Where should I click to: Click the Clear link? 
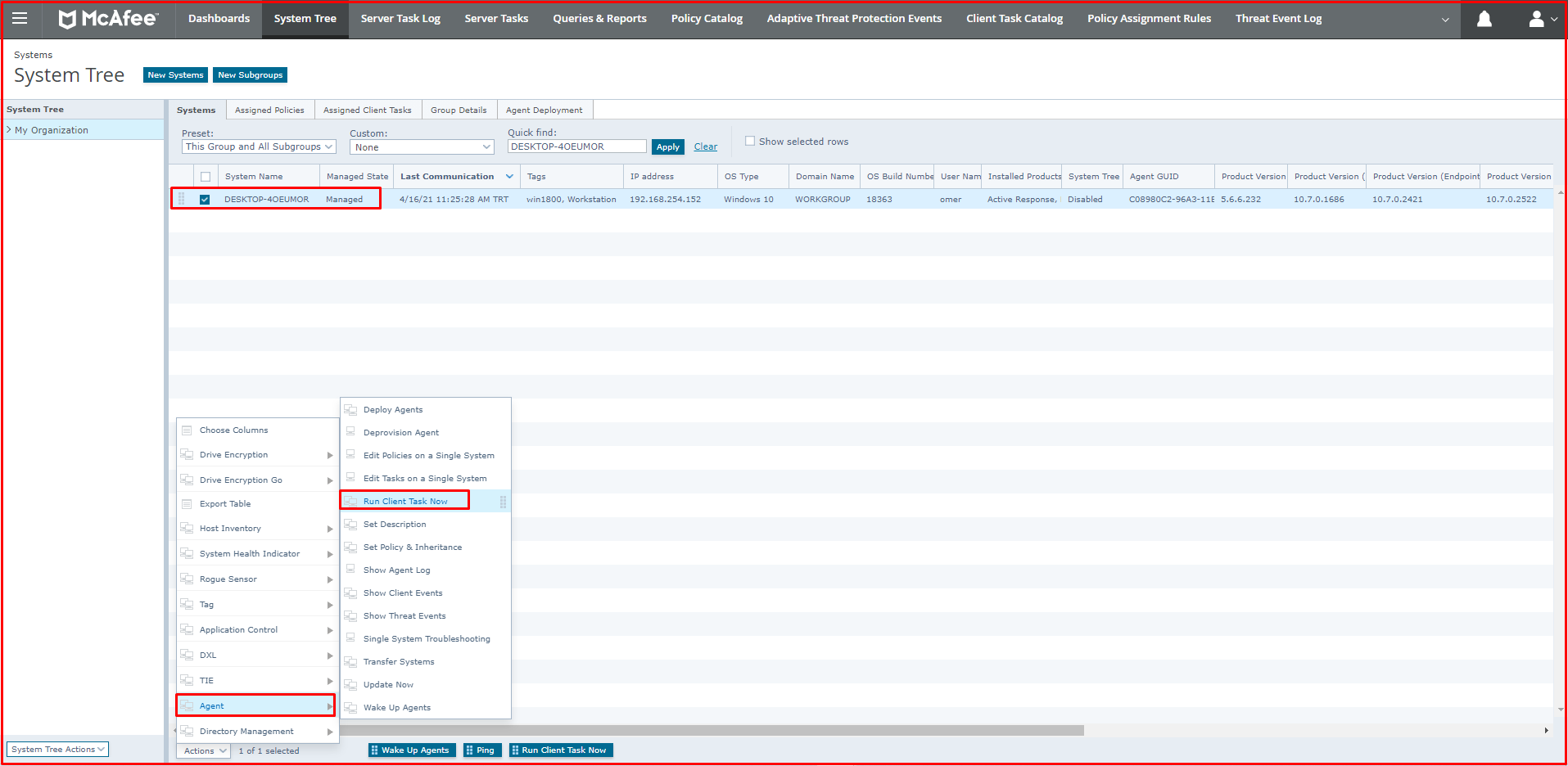(x=706, y=147)
